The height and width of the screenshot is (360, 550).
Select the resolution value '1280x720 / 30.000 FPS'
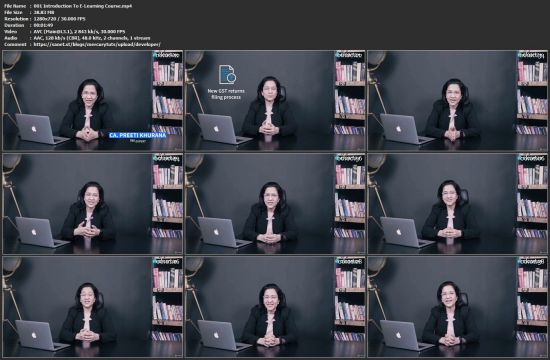59,19
